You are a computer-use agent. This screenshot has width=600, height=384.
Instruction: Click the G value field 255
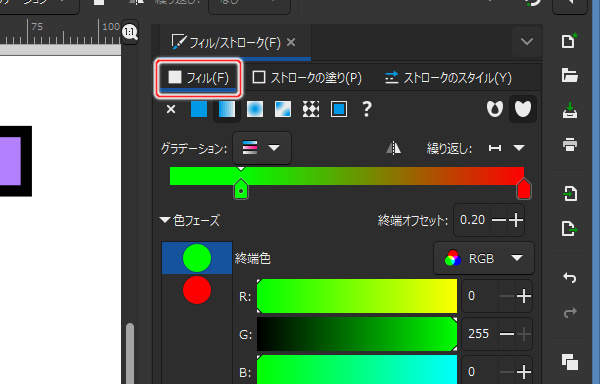point(480,334)
